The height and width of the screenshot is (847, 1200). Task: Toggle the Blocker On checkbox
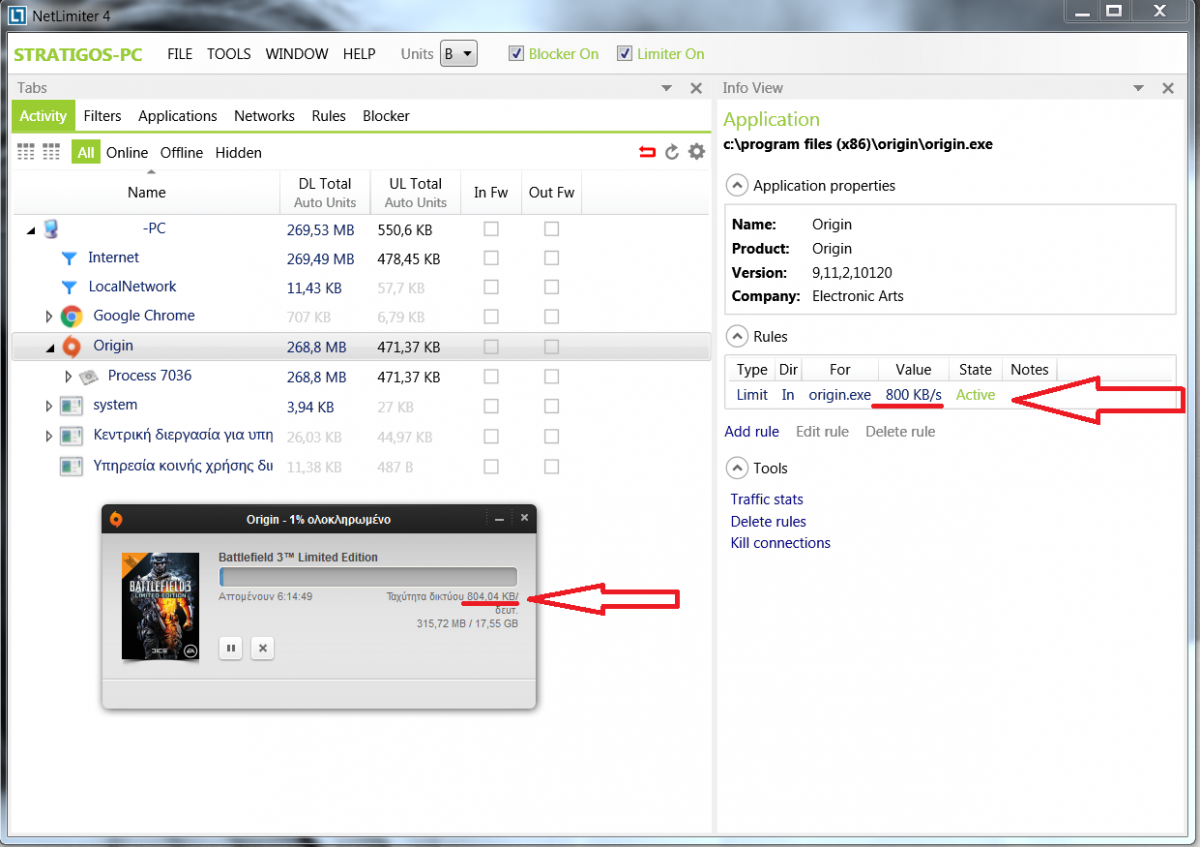(x=516, y=54)
